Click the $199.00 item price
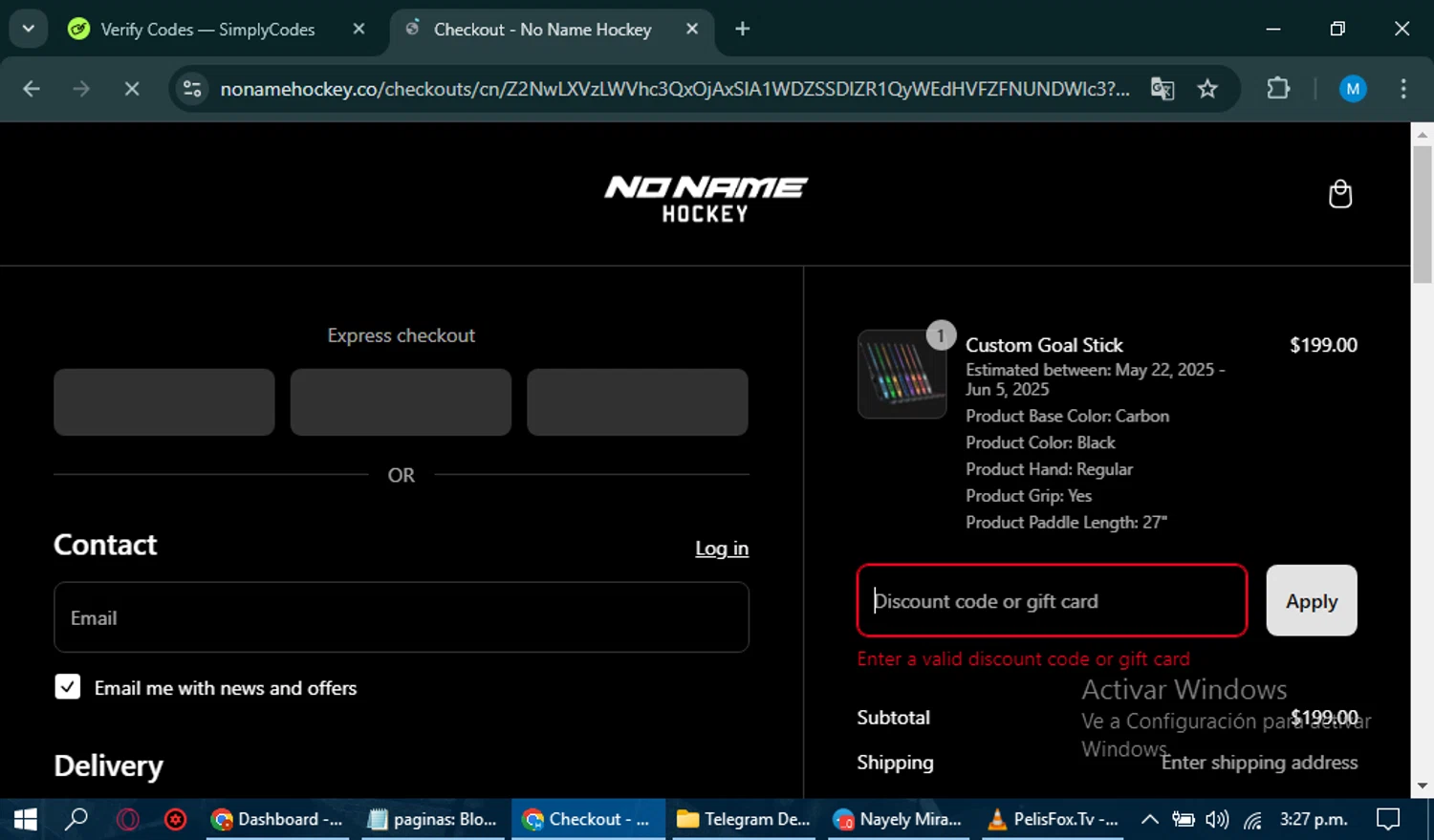 click(x=1323, y=345)
